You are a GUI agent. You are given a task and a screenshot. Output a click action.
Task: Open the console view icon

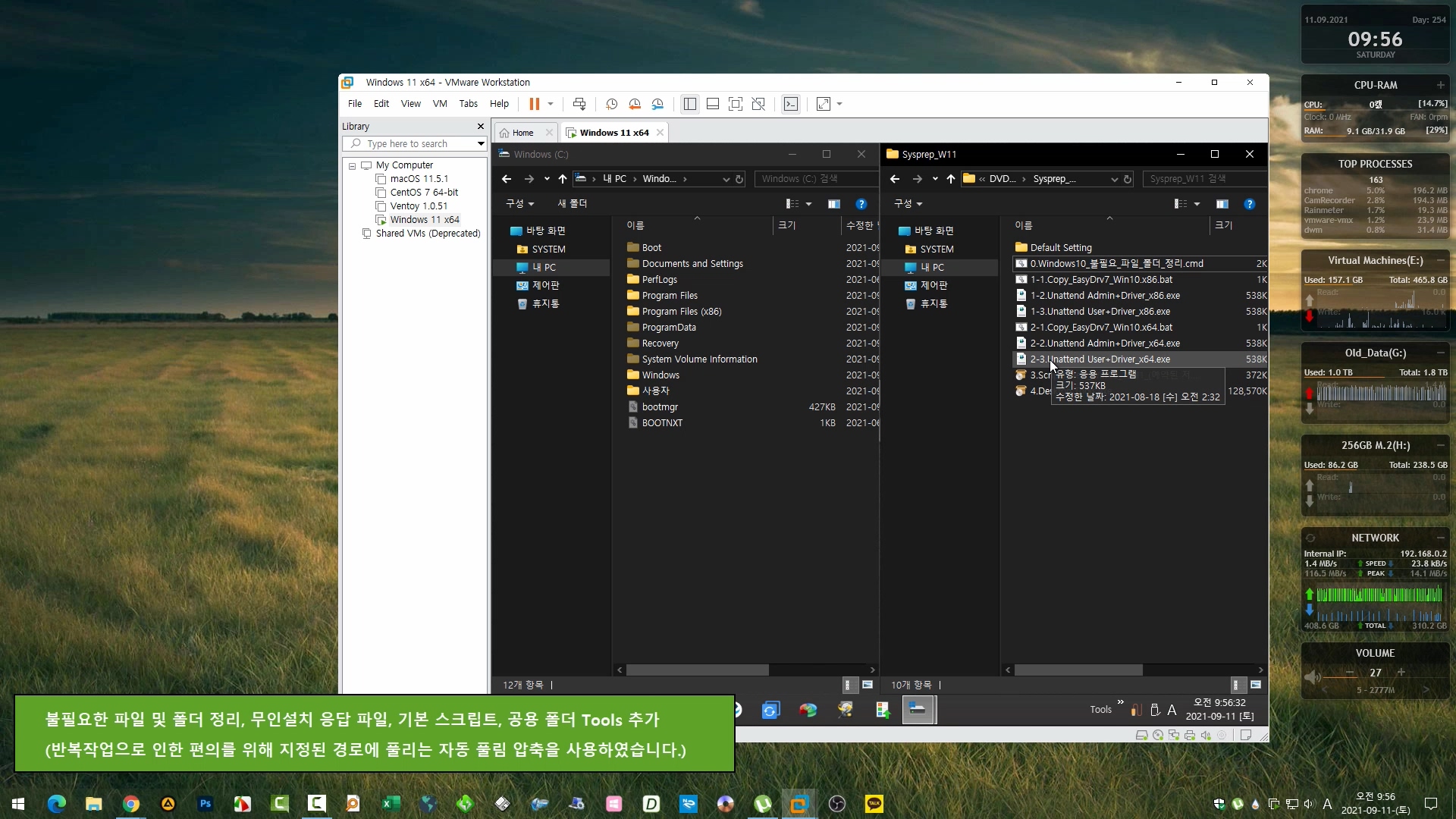click(791, 104)
